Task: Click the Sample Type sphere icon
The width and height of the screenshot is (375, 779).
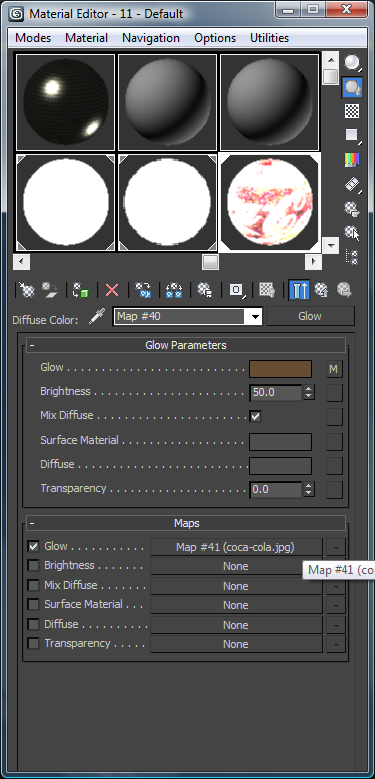Action: 352,63
